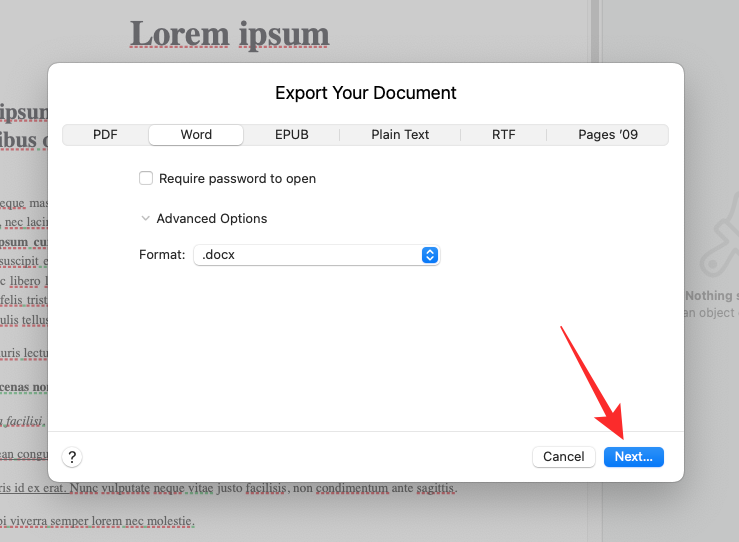The height and width of the screenshot is (542, 739).
Task: Enable the Require password to open checkbox
Action: pos(146,179)
